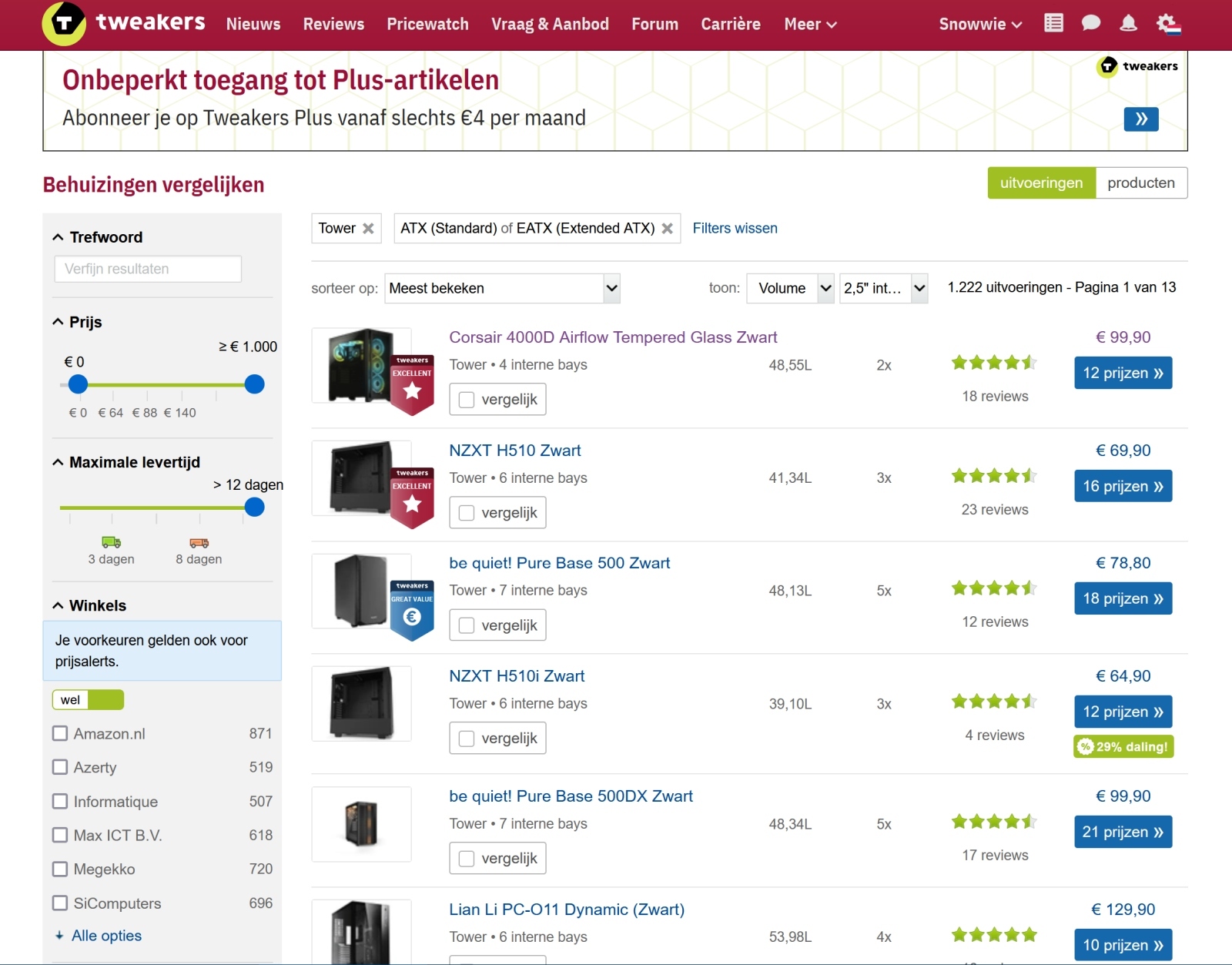Open Vraag & Aanbod marketplace
The width and height of the screenshot is (1232, 965).
(x=550, y=24)
